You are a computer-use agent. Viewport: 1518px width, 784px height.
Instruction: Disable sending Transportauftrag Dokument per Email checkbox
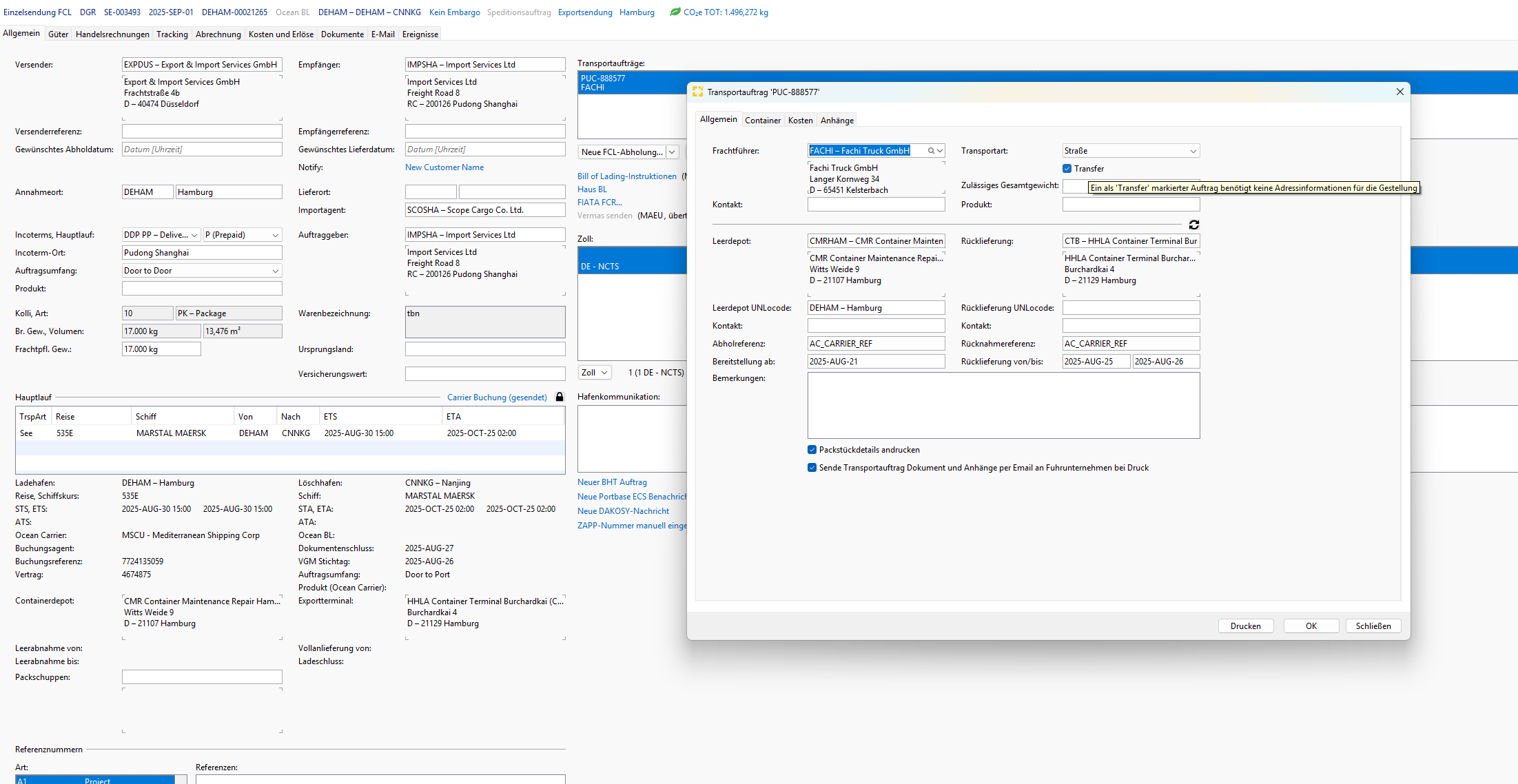pos(812,468)
